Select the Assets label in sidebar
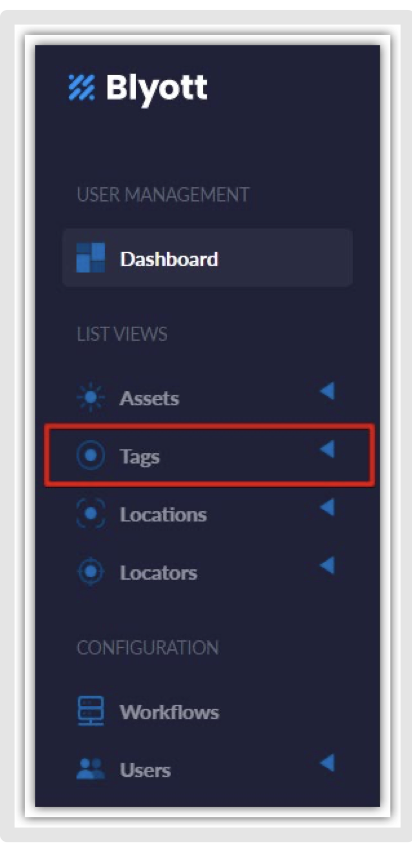The image size is (412, 844). (x=149, y=398)
